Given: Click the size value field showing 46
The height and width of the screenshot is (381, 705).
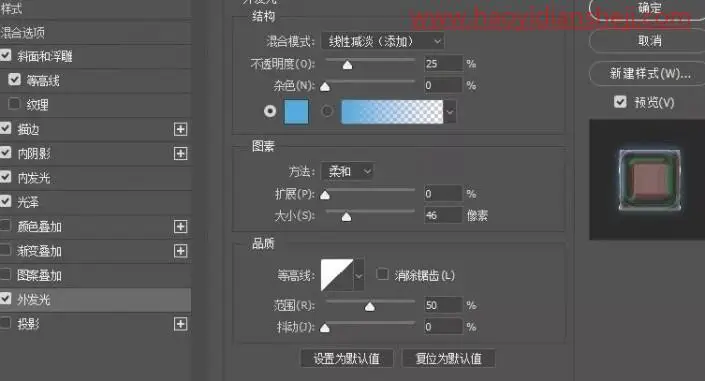Looking at the screenshot, I should pyautogui.click(x=443, y=215).
